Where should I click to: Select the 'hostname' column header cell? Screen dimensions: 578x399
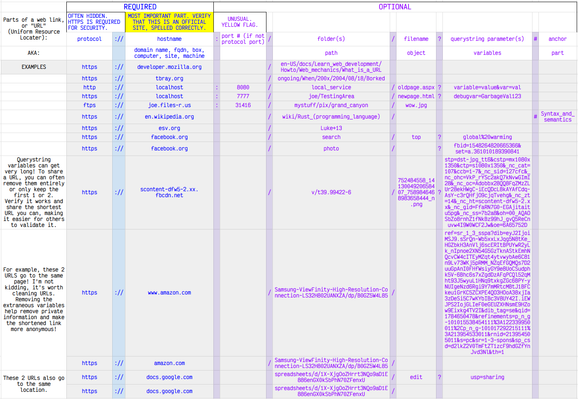[x=169, y=39]
